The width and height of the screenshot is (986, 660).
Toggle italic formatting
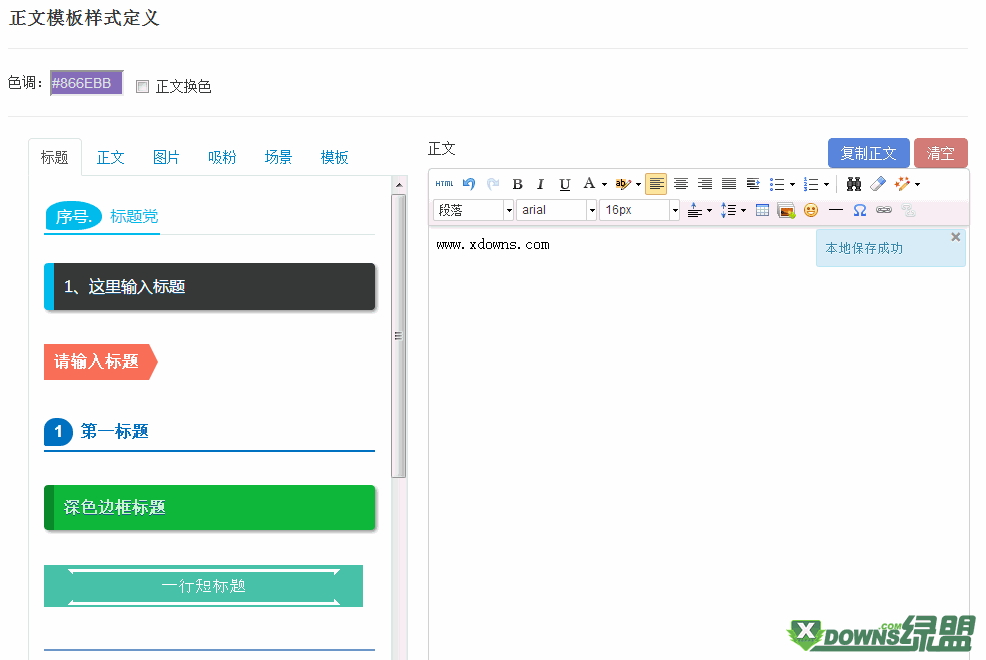pyautogui.click(x=540, y=184)
